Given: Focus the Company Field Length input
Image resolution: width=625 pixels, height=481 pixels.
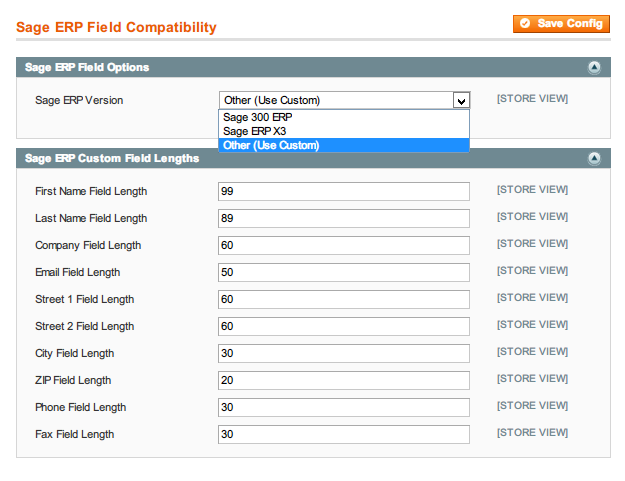Looking at the screenshot, I should coord(344,245).
